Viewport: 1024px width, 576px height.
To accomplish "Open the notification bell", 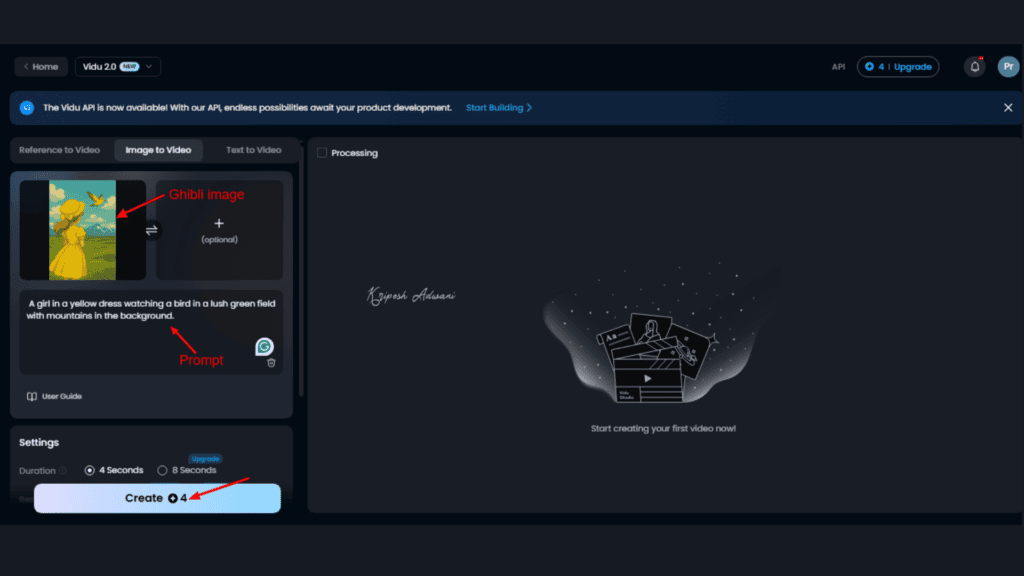I will tap(973, 66).
